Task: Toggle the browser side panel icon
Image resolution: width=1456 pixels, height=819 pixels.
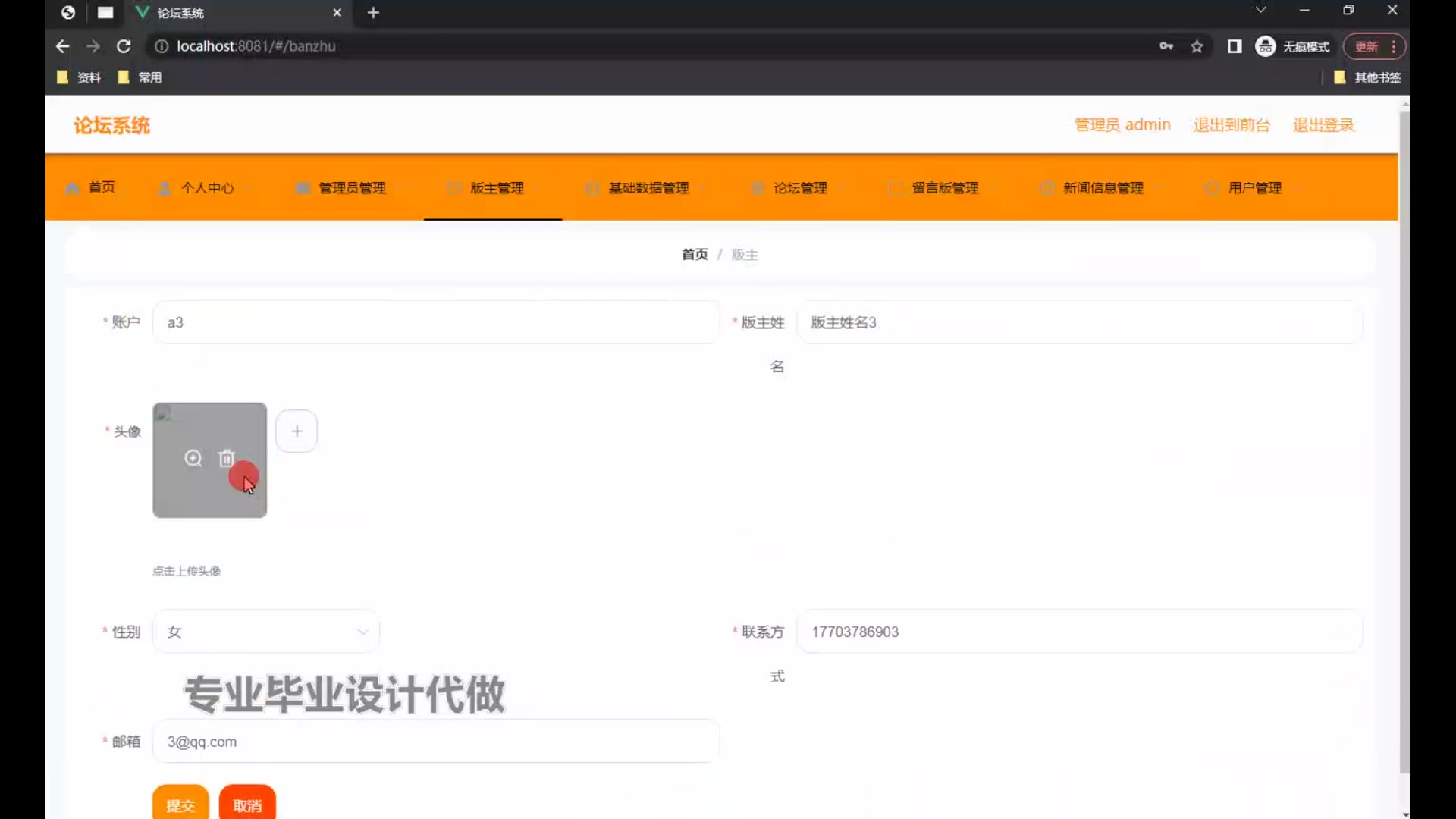Action: (1235, 46)
